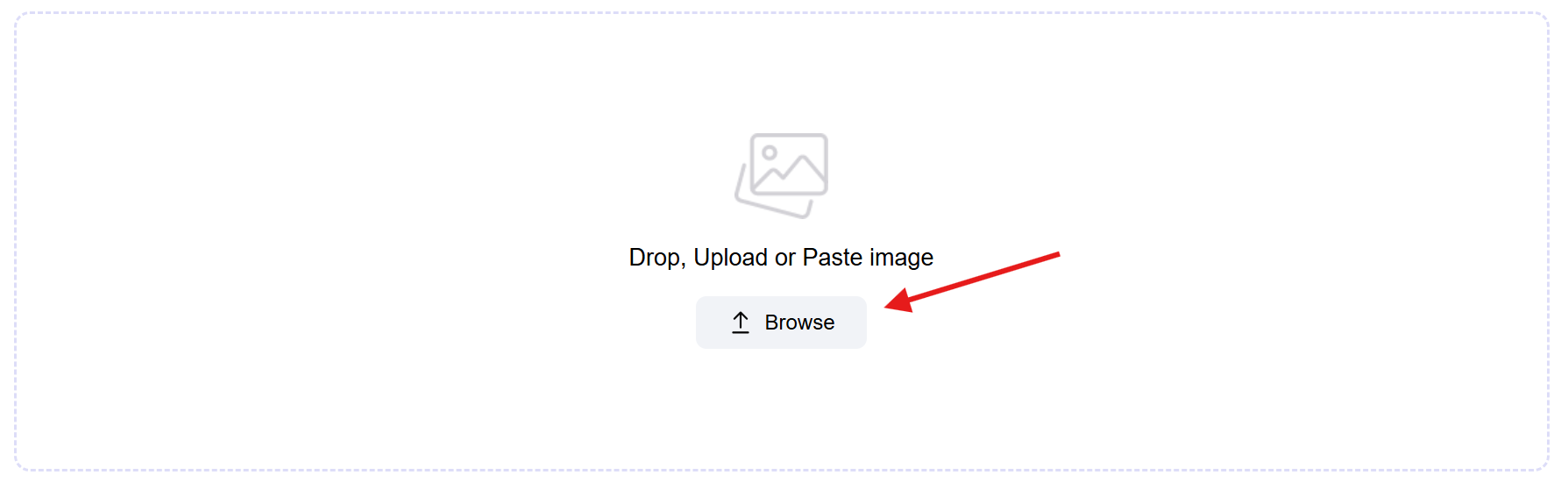The height and width of the screenshot is (482, 1568).
Task: Click the word Drop in the prompt
Action: click(x=656, y=258)
